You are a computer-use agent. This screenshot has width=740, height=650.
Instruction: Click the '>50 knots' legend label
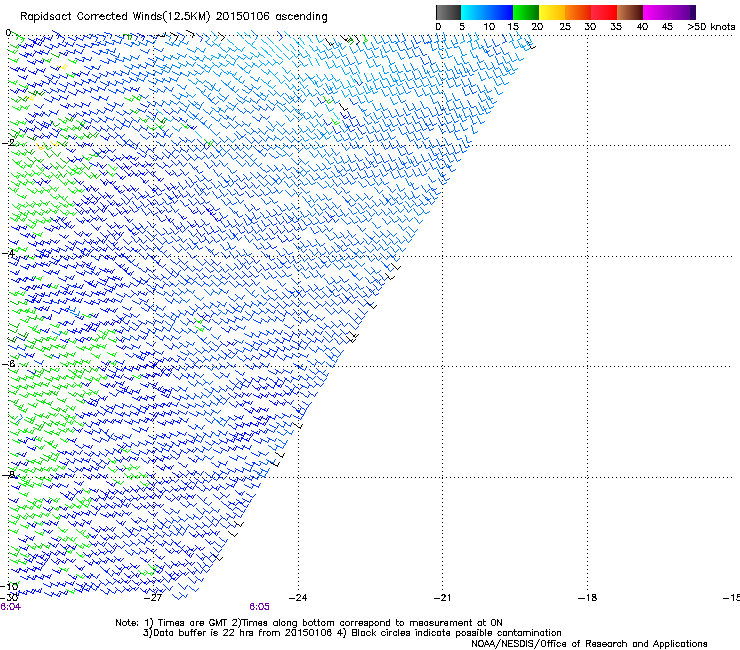pyautogui.click(x=711, y=27)
